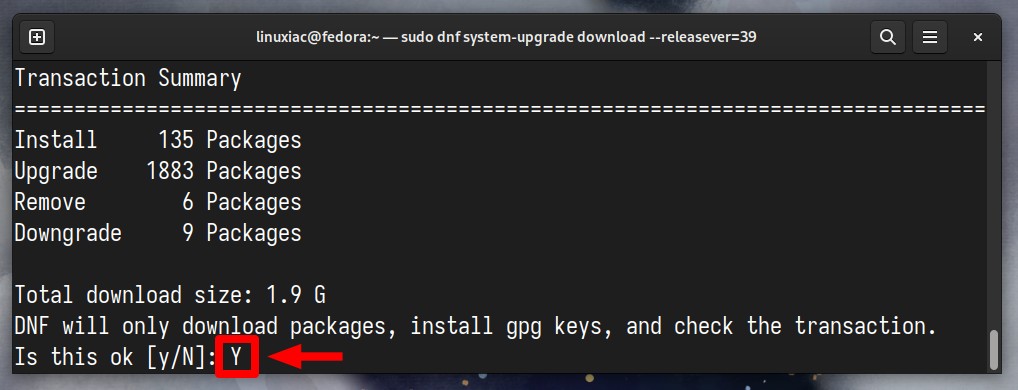Close the terminal window
The image size is (1018, 390).
977,38
